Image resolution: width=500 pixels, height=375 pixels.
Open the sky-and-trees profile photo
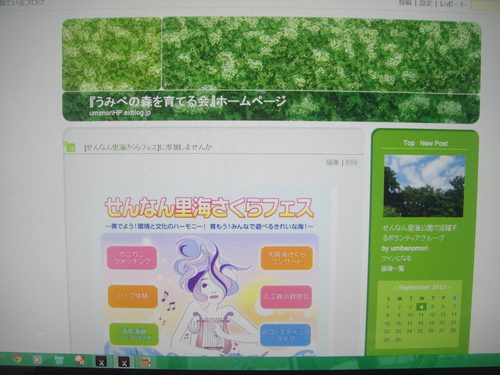pos(424,186)
